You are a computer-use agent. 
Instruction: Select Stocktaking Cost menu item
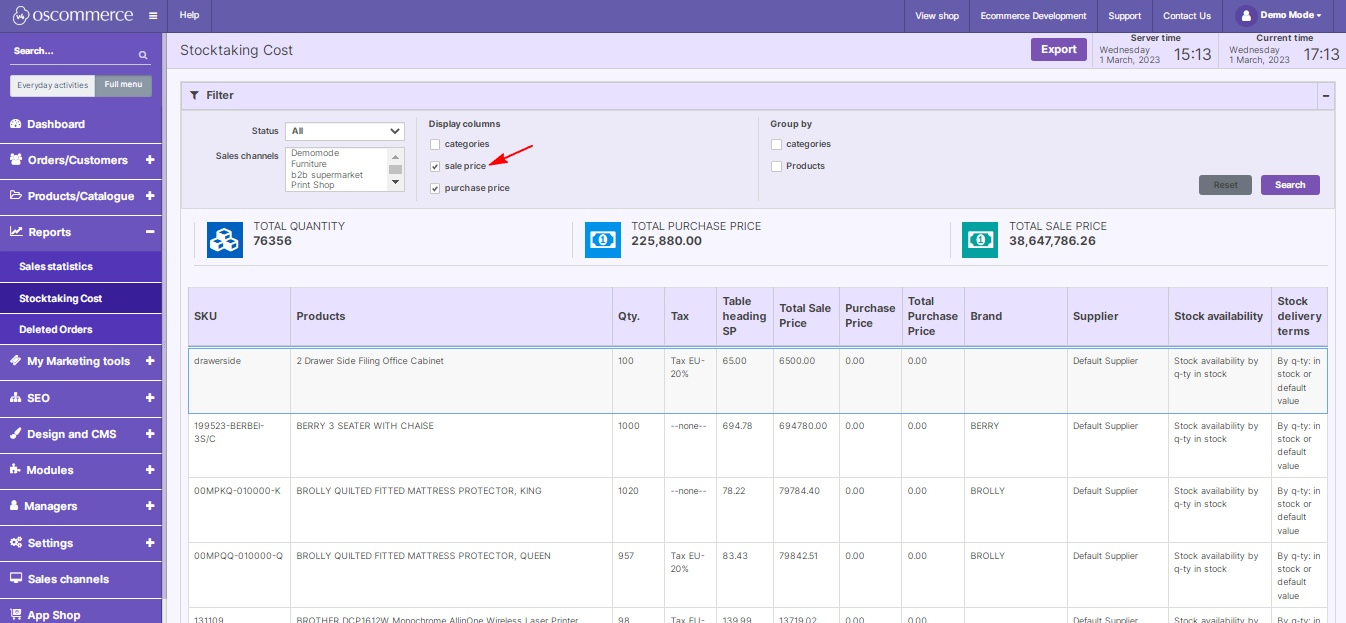(81, 298)
